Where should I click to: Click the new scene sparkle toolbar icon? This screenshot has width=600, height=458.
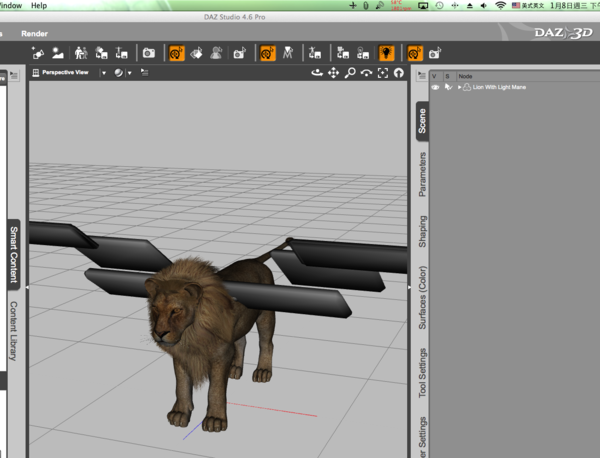click(38, 53)
